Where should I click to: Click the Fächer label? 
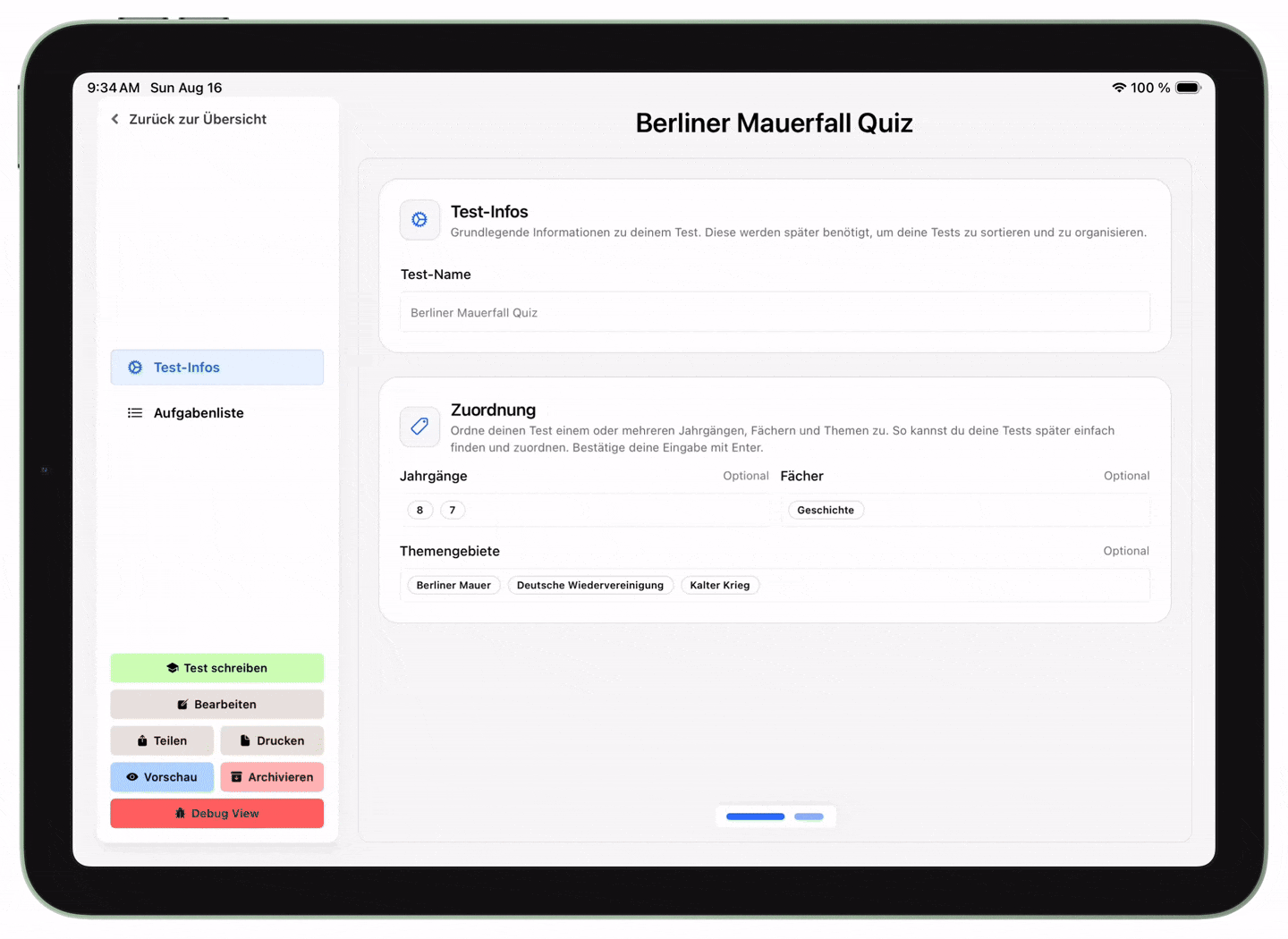tap(802, 476)
